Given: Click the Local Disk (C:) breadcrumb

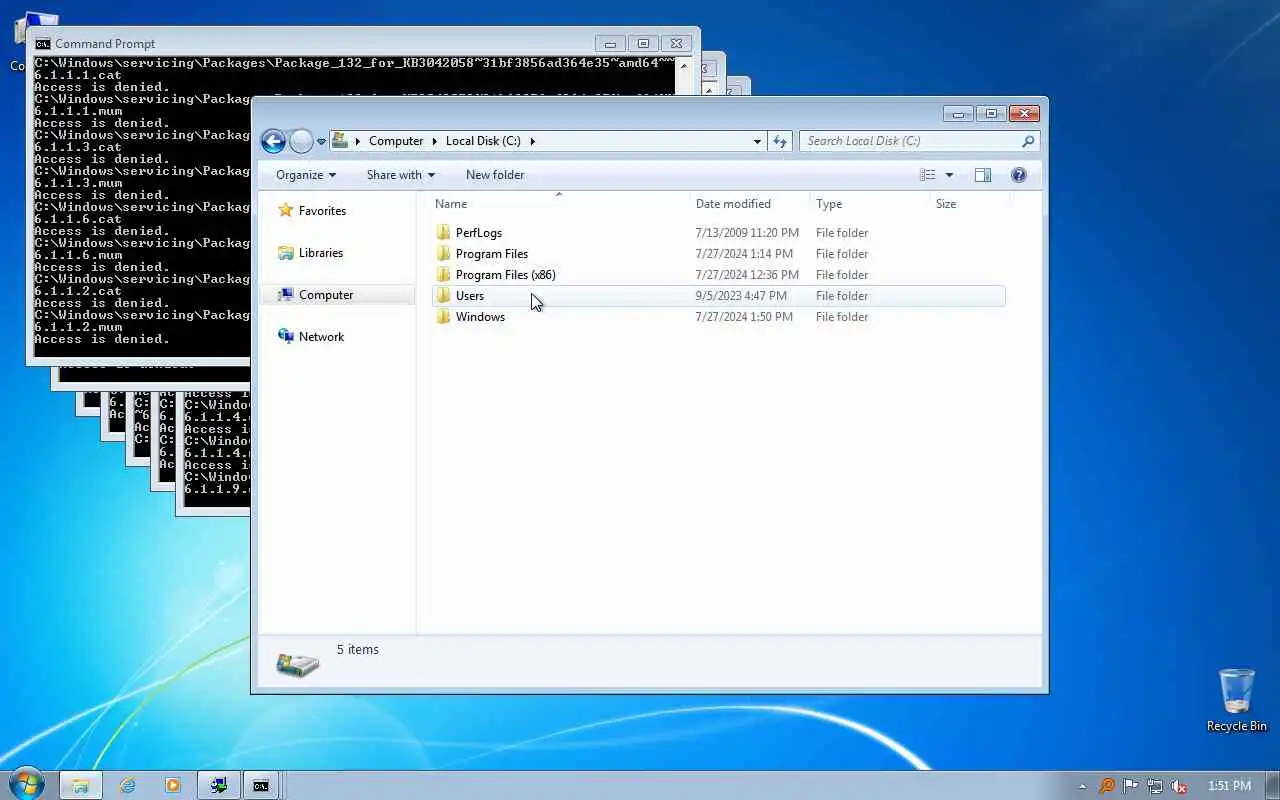Looking at the screenshot, I should pos(483,141).
